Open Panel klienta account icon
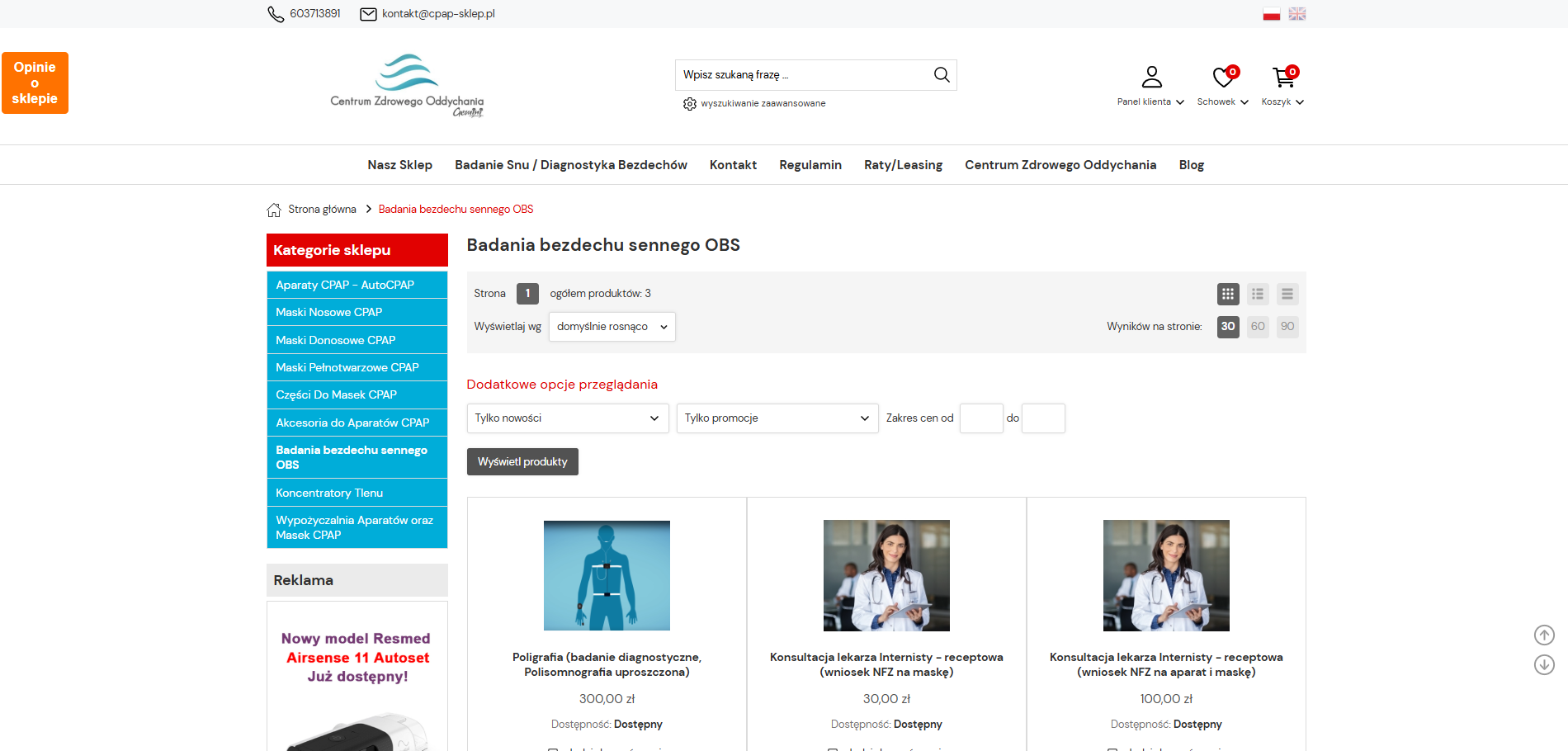1568x751 pixels. (1151, 77)
